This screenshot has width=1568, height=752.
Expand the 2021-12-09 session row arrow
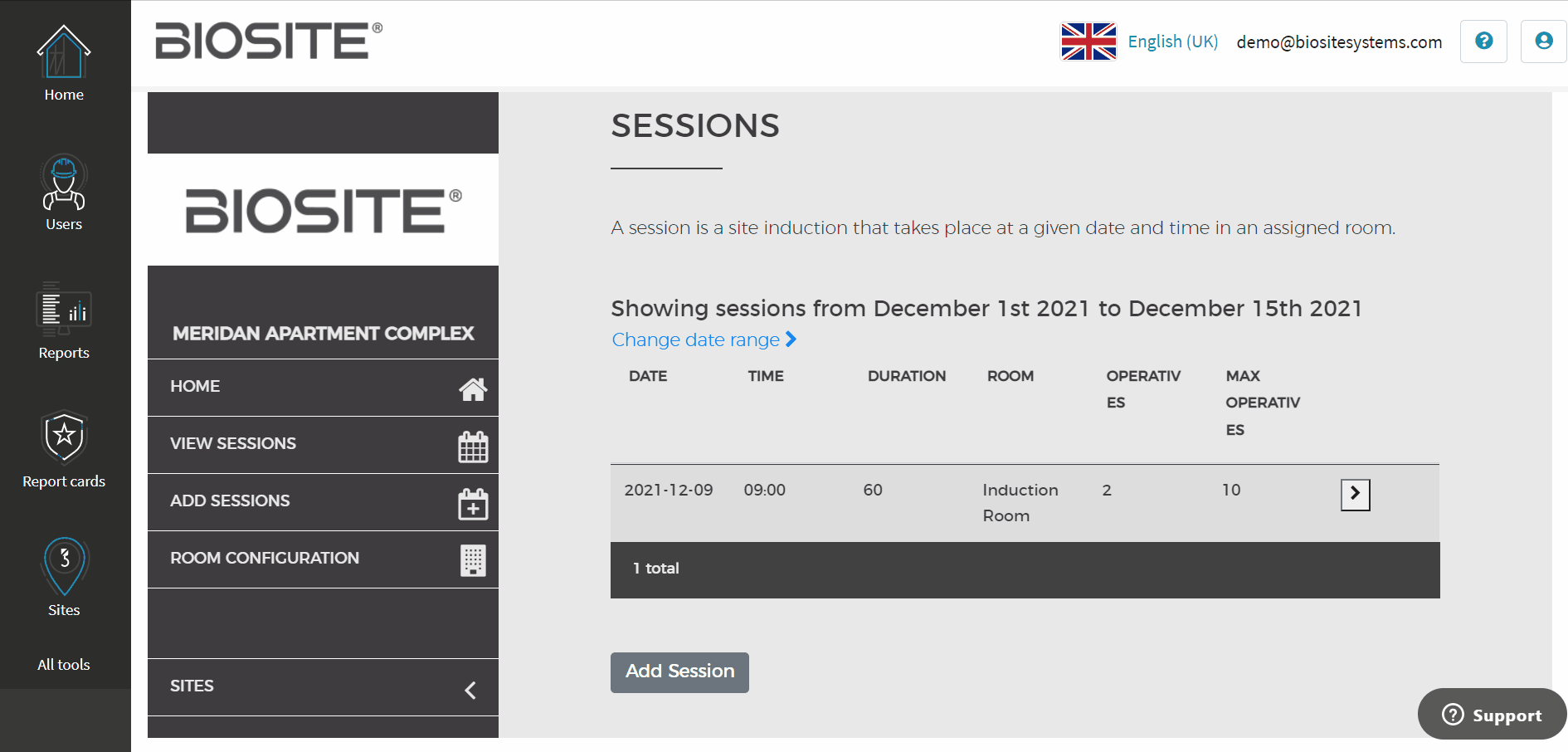tap(1355, 495)
